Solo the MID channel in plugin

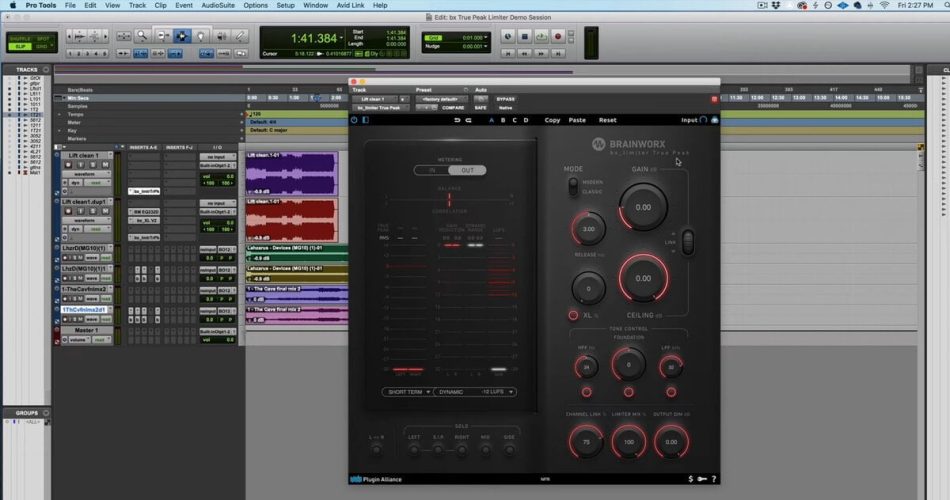485,450
